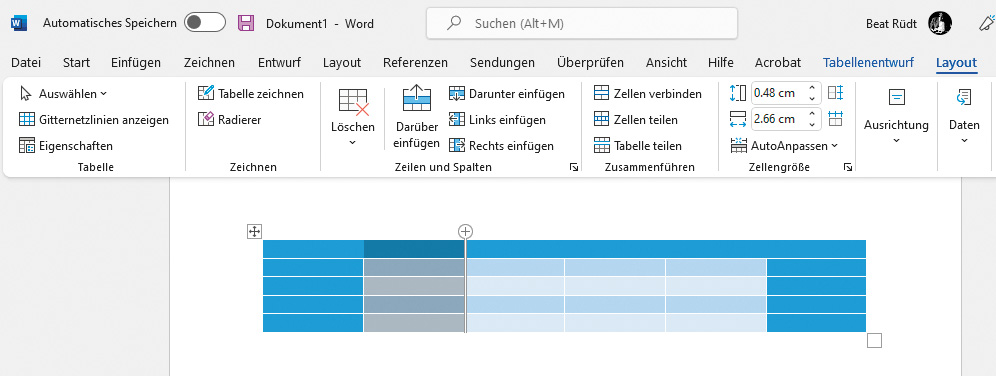Open the Zeichnen ribbon tab
The image size is (996, 376).
[209, 62]
